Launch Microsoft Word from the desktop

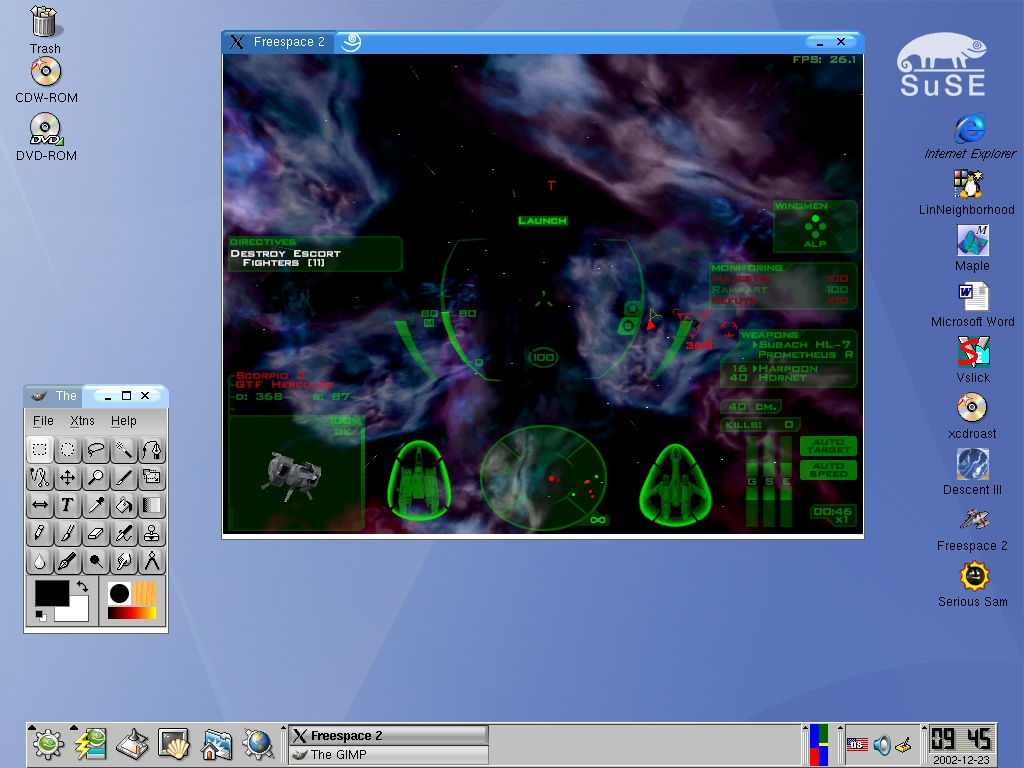(x=972, y=305)
